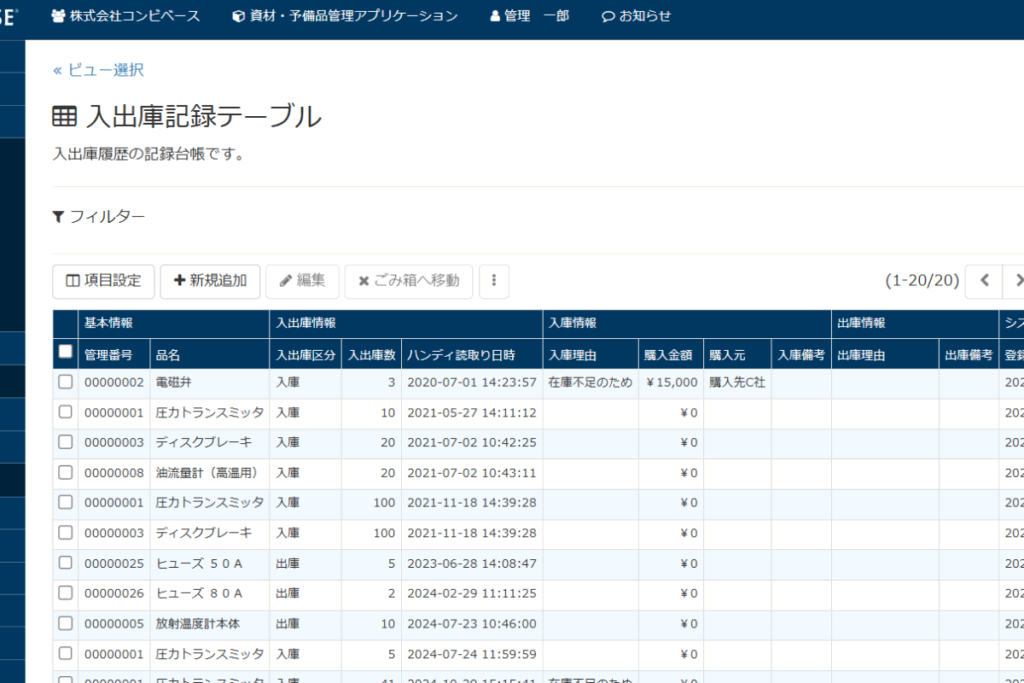Click the cube icon for 資材・予備品管理アプリケーション

pyautogui.click(x=237, y=16)
